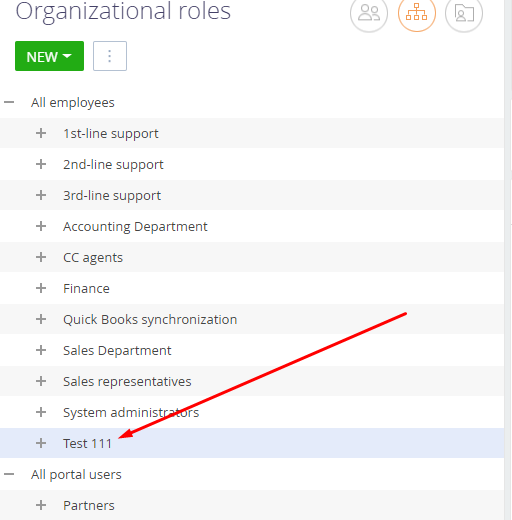The height and width of the screenshot is (520, 512).
Task: Select the Sales representatives role
Action: (127, 382)
